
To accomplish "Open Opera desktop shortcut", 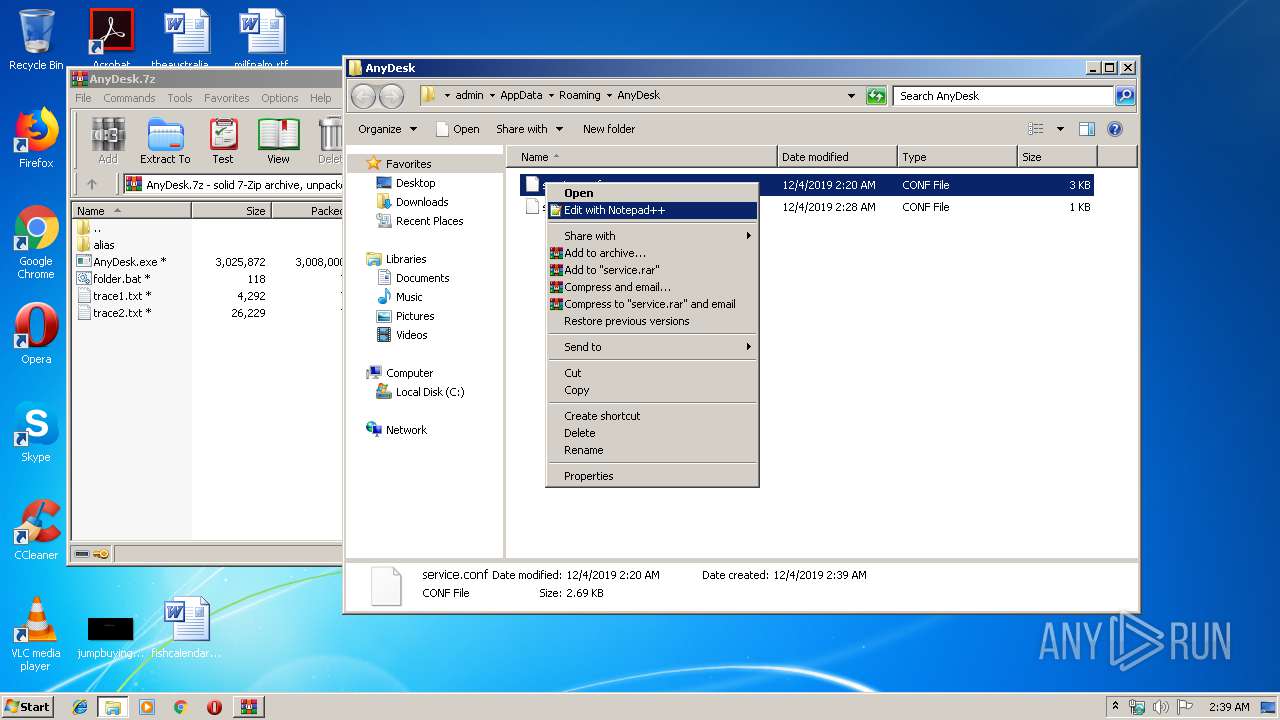I will click(36, 334).
